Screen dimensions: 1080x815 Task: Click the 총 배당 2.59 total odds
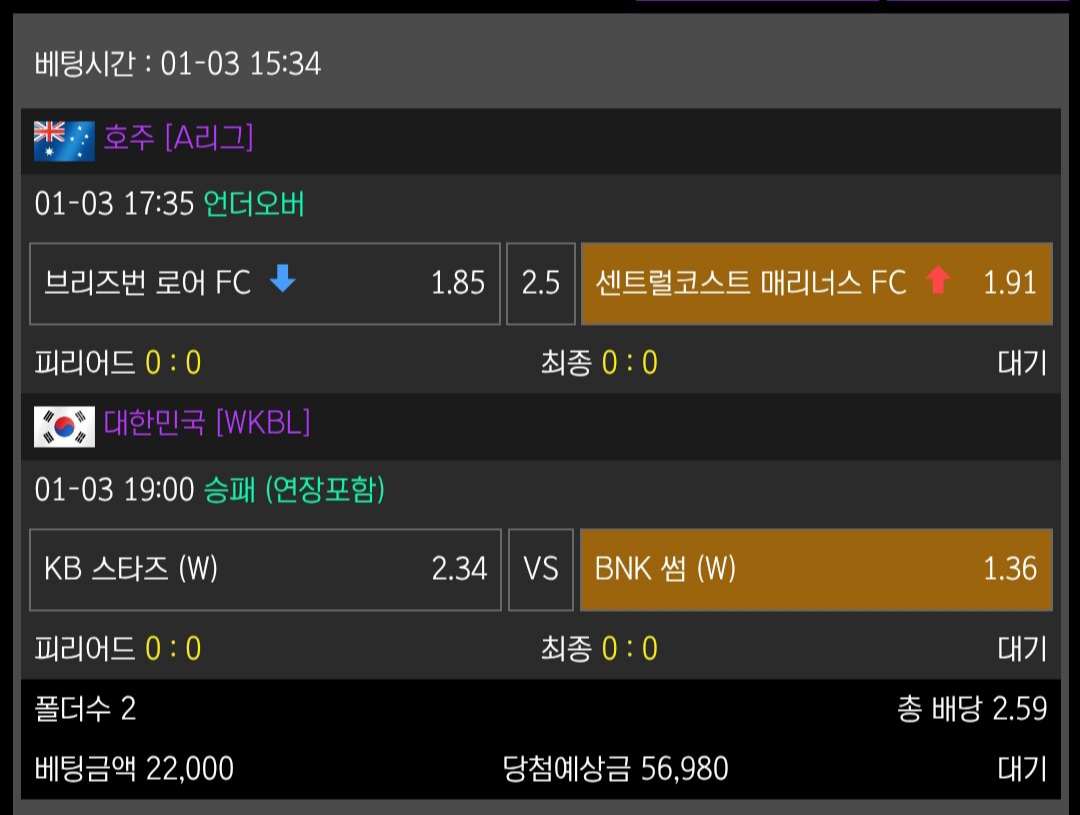point(971,709)
